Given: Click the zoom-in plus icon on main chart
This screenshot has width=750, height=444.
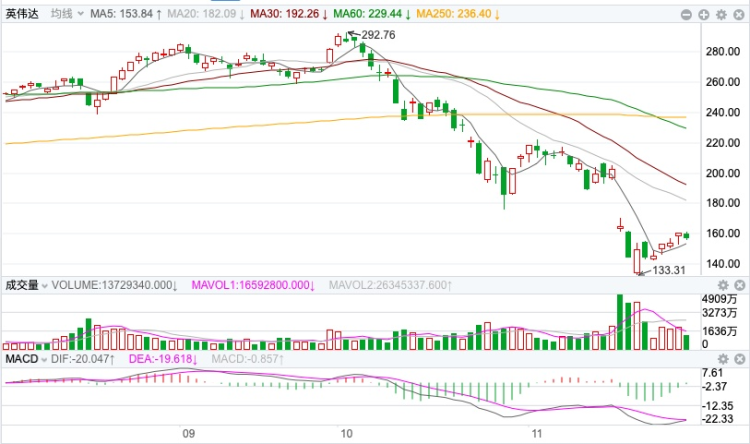Looking at the screenshot, I should (704, 15).
